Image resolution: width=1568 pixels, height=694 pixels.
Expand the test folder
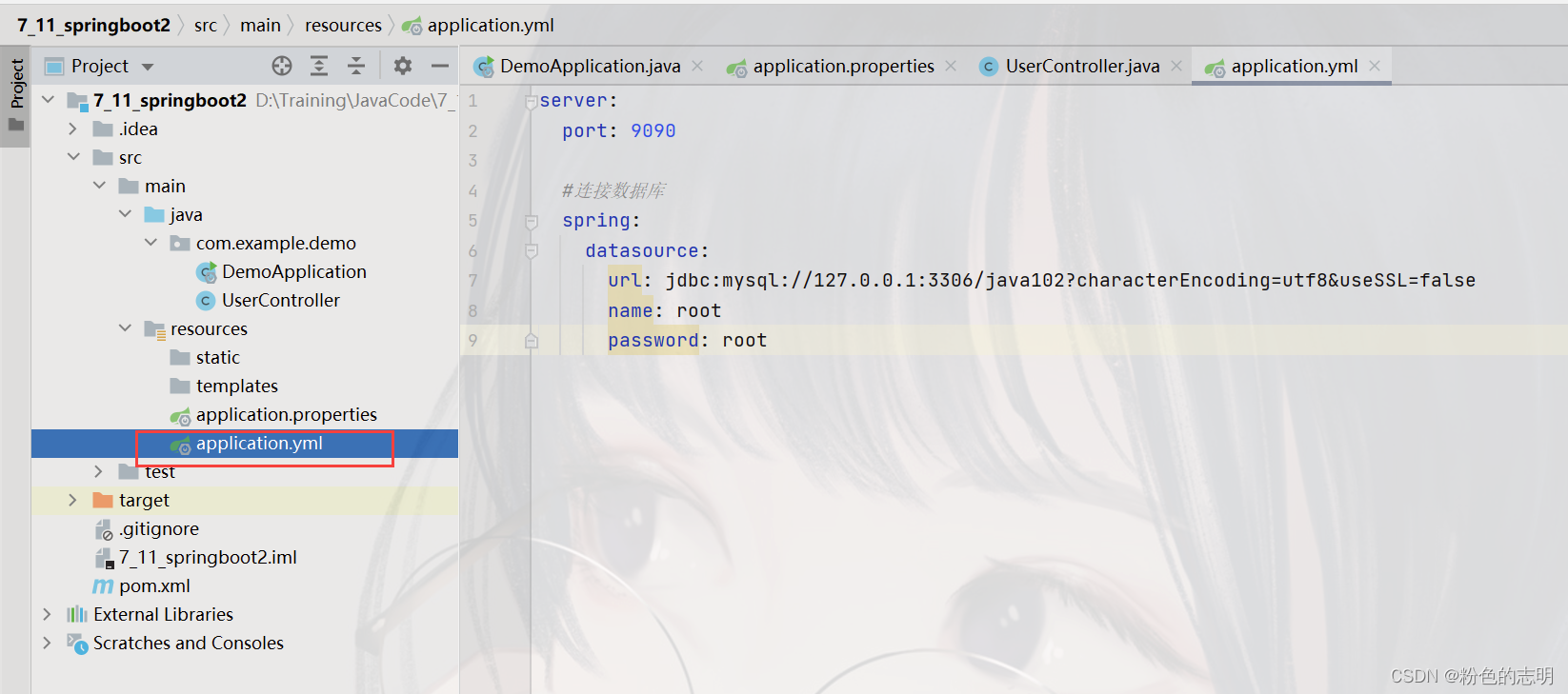[99, 471]
